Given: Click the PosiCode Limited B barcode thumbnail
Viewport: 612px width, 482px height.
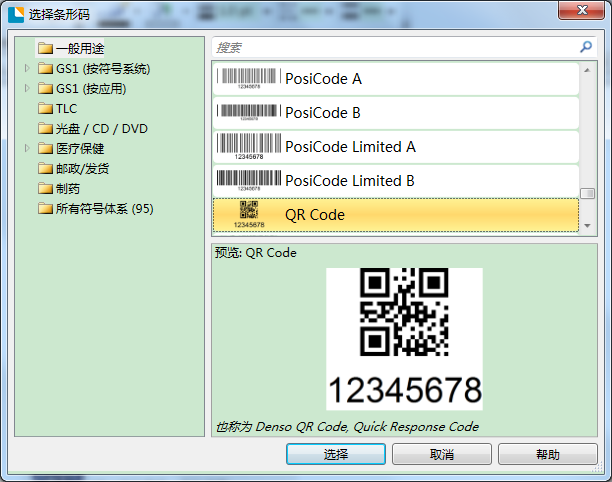Looking at the screenshot, I should point(249,180).
